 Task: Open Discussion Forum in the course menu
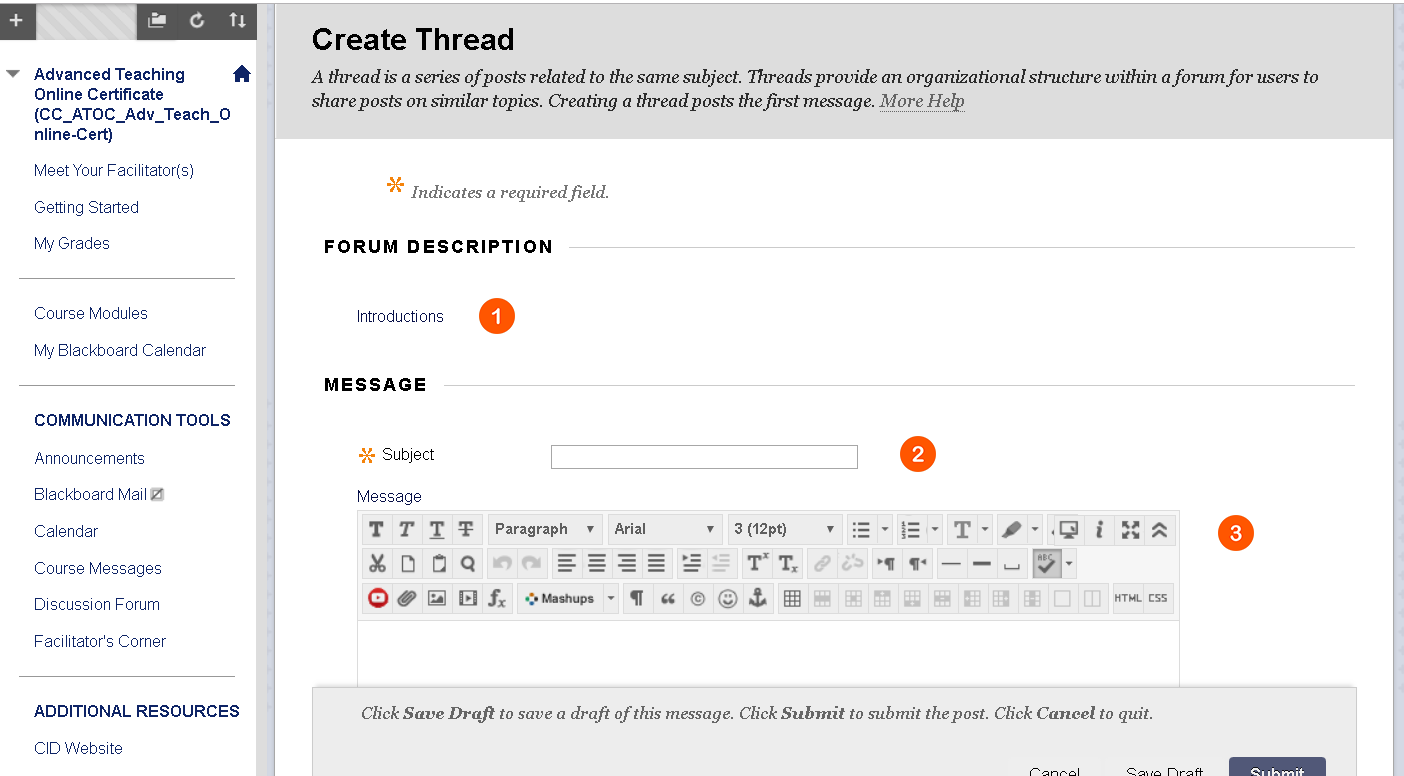[97, 604]
